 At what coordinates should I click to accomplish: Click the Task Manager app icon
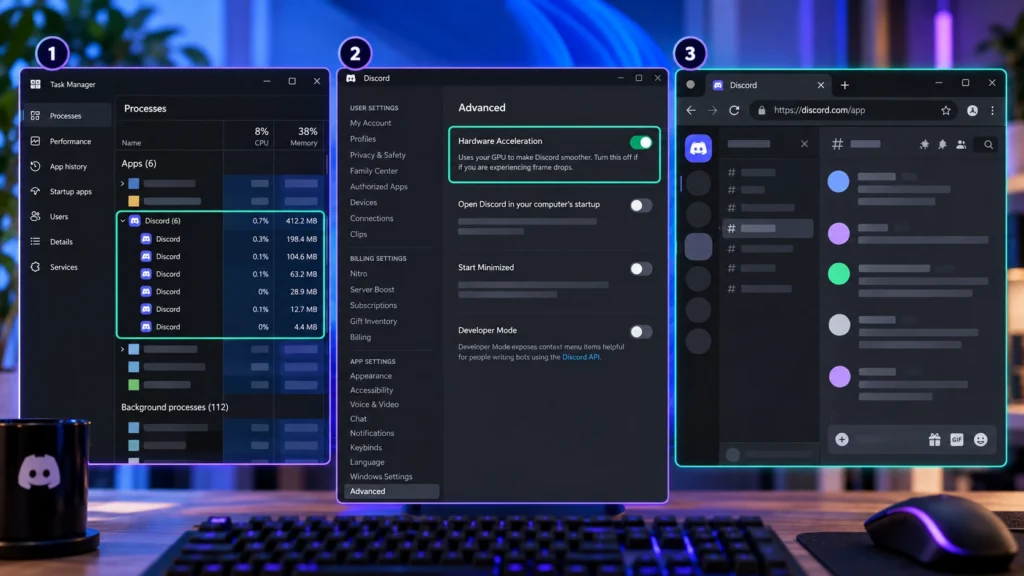click(x=35, y=84)
